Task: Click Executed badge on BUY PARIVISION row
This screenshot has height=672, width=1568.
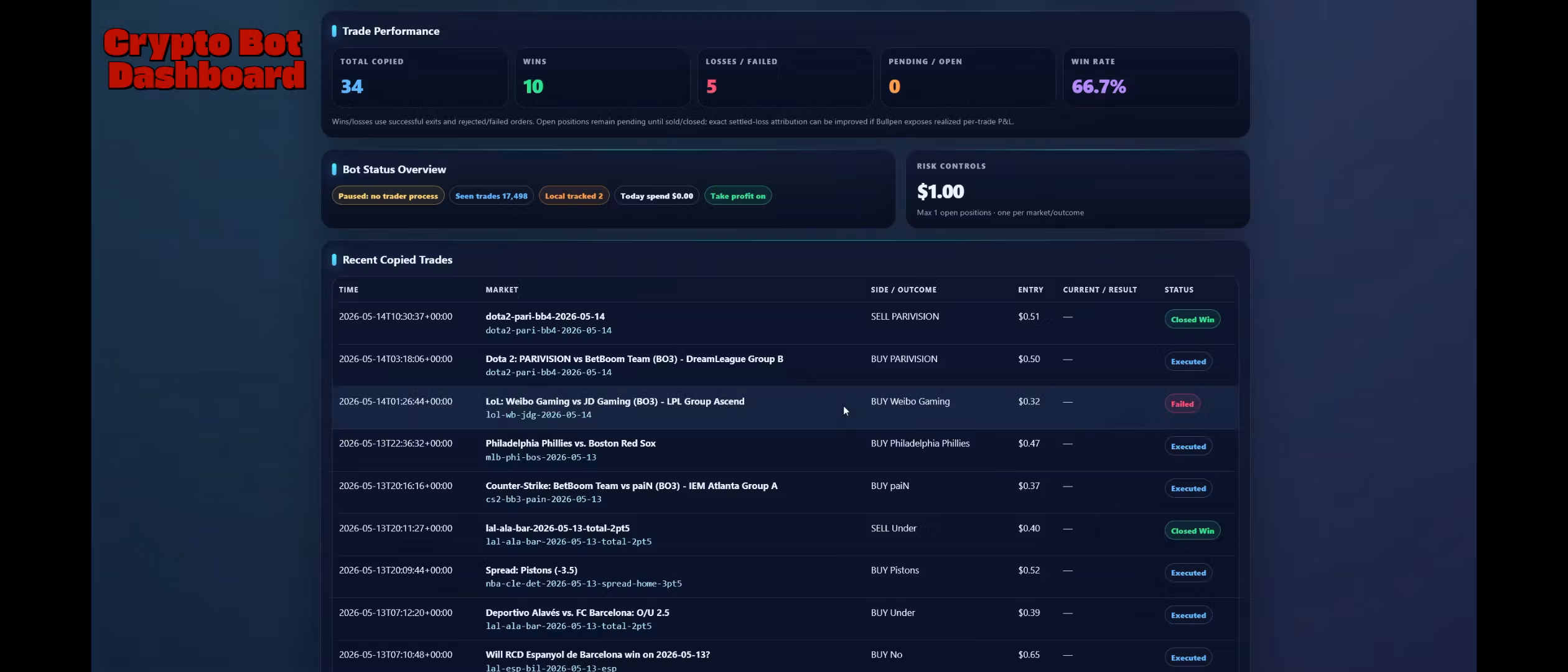Action: coord(1188,362)
